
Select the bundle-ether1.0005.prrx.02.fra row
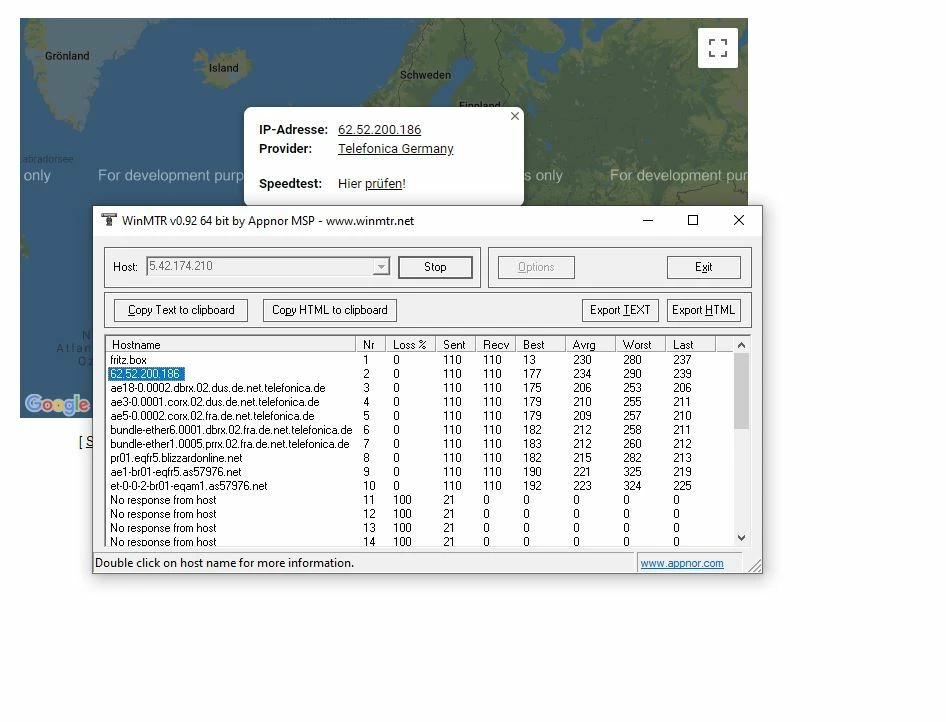click(x=419, y=444)
